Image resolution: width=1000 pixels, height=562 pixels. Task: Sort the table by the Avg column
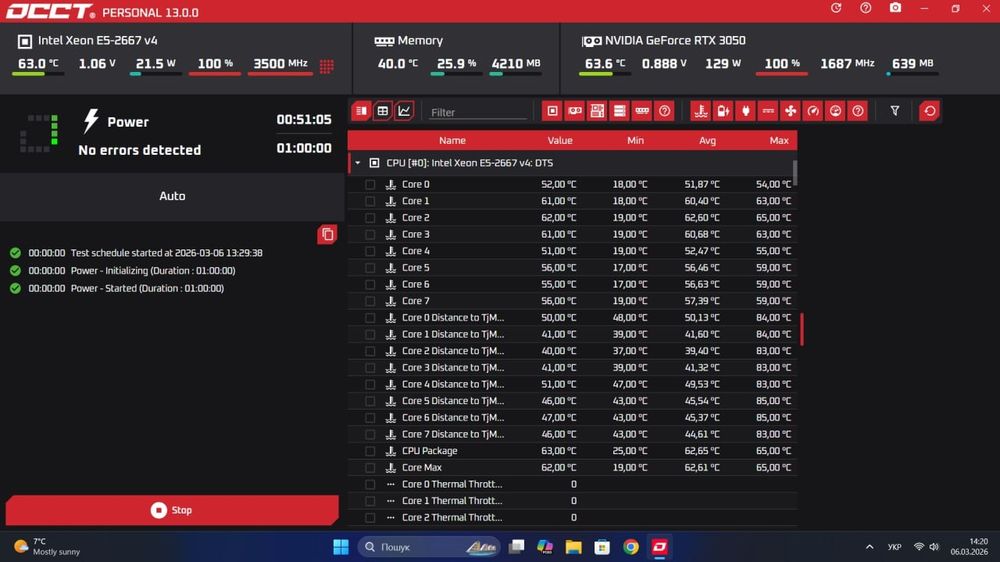click(x=707, y=140)
